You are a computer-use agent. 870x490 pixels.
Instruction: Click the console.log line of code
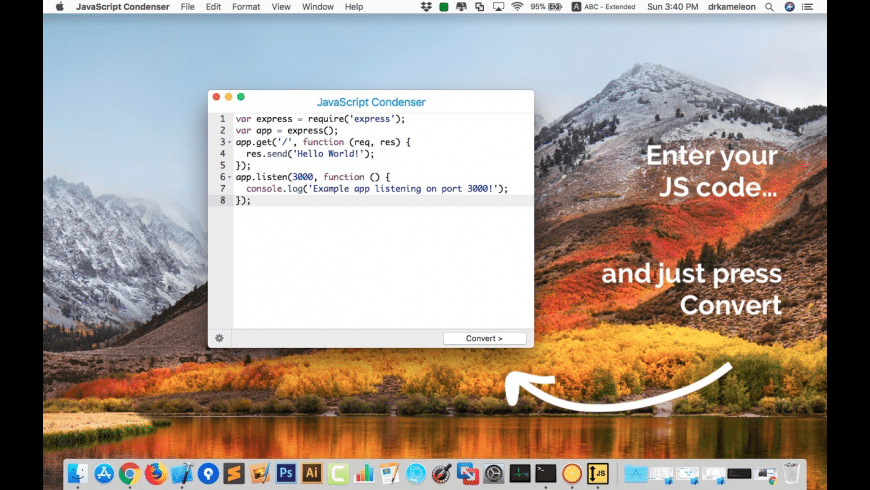coord(377,189)
